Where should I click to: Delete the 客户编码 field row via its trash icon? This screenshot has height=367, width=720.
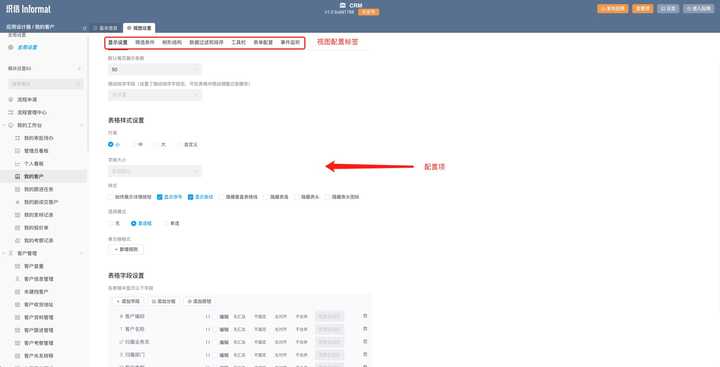(365, 316)
